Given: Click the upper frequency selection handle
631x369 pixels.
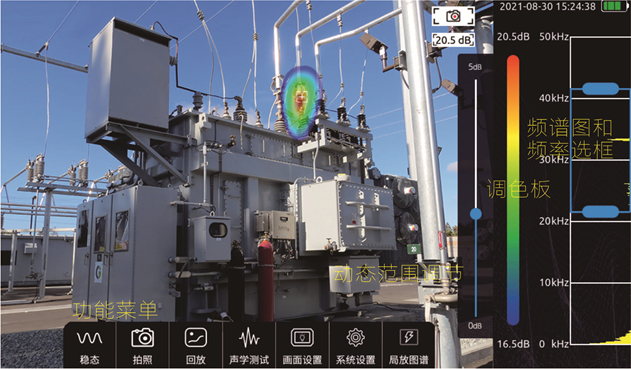Looking at the screenshot, I should pos(600,89).
